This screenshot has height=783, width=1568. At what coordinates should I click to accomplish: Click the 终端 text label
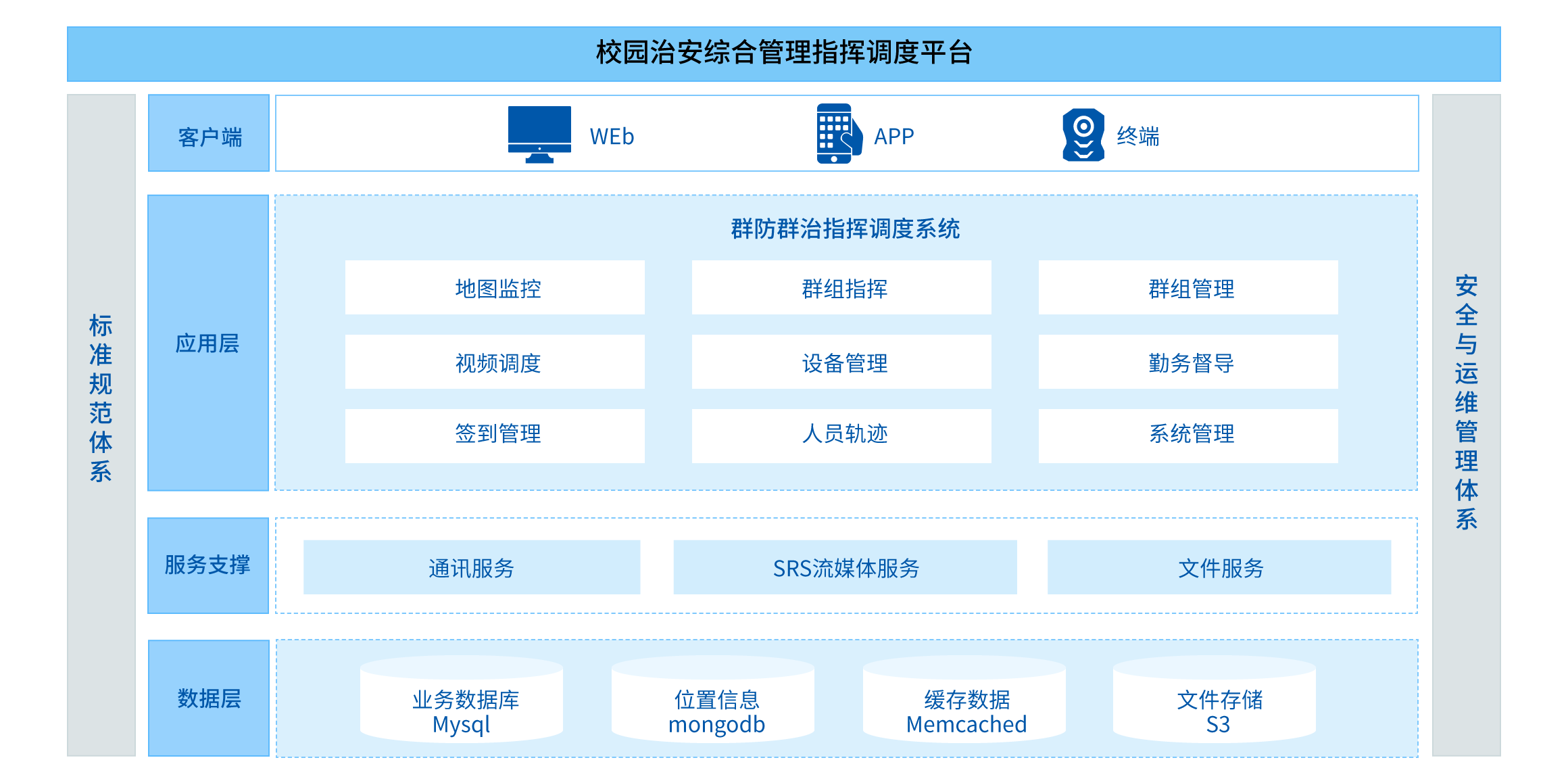click(x=1138, y=137)
